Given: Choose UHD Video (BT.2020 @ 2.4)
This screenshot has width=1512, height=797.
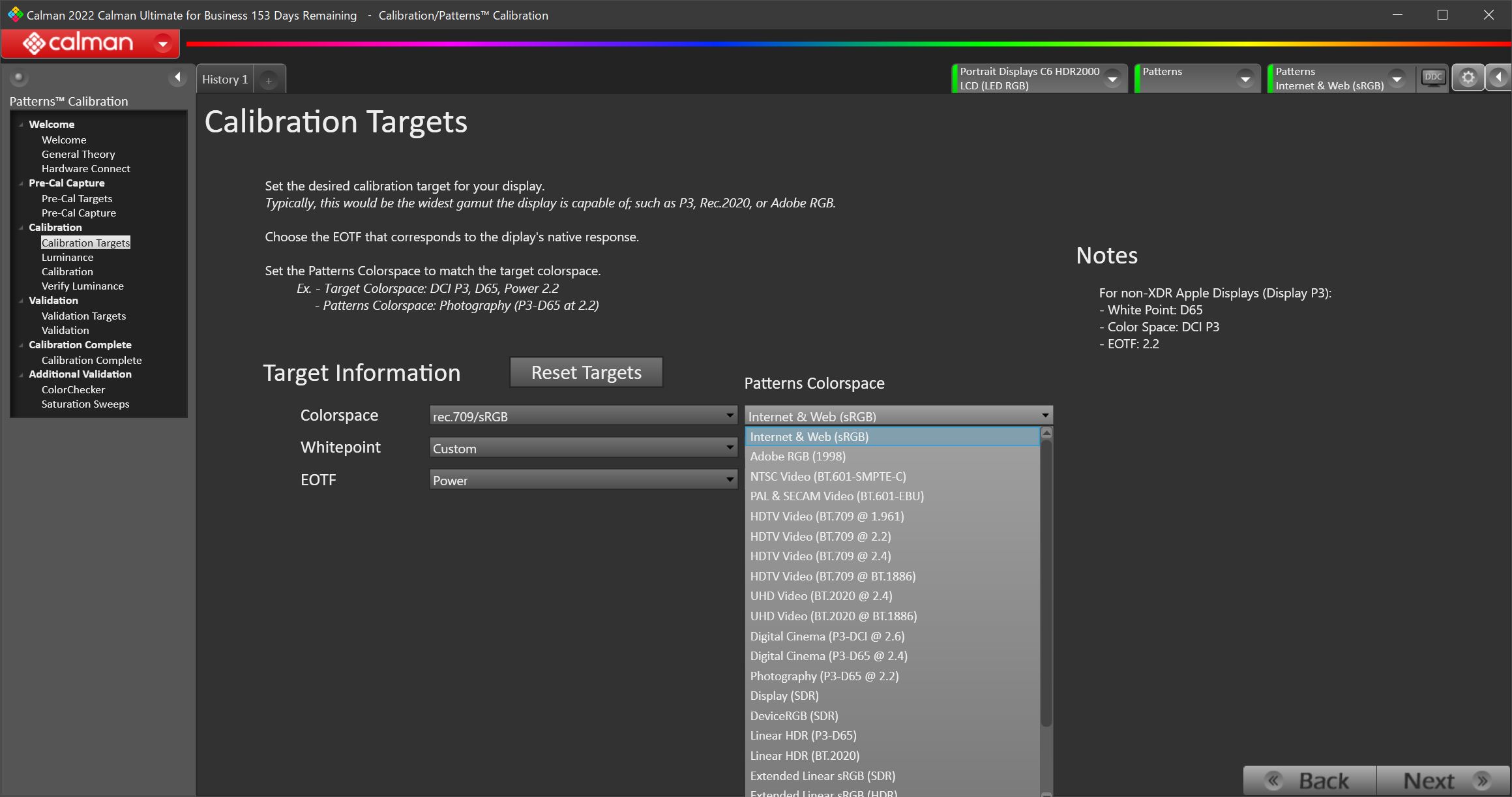Looking at the screenshot, I should pyautogui.click(x=892, y=596).
